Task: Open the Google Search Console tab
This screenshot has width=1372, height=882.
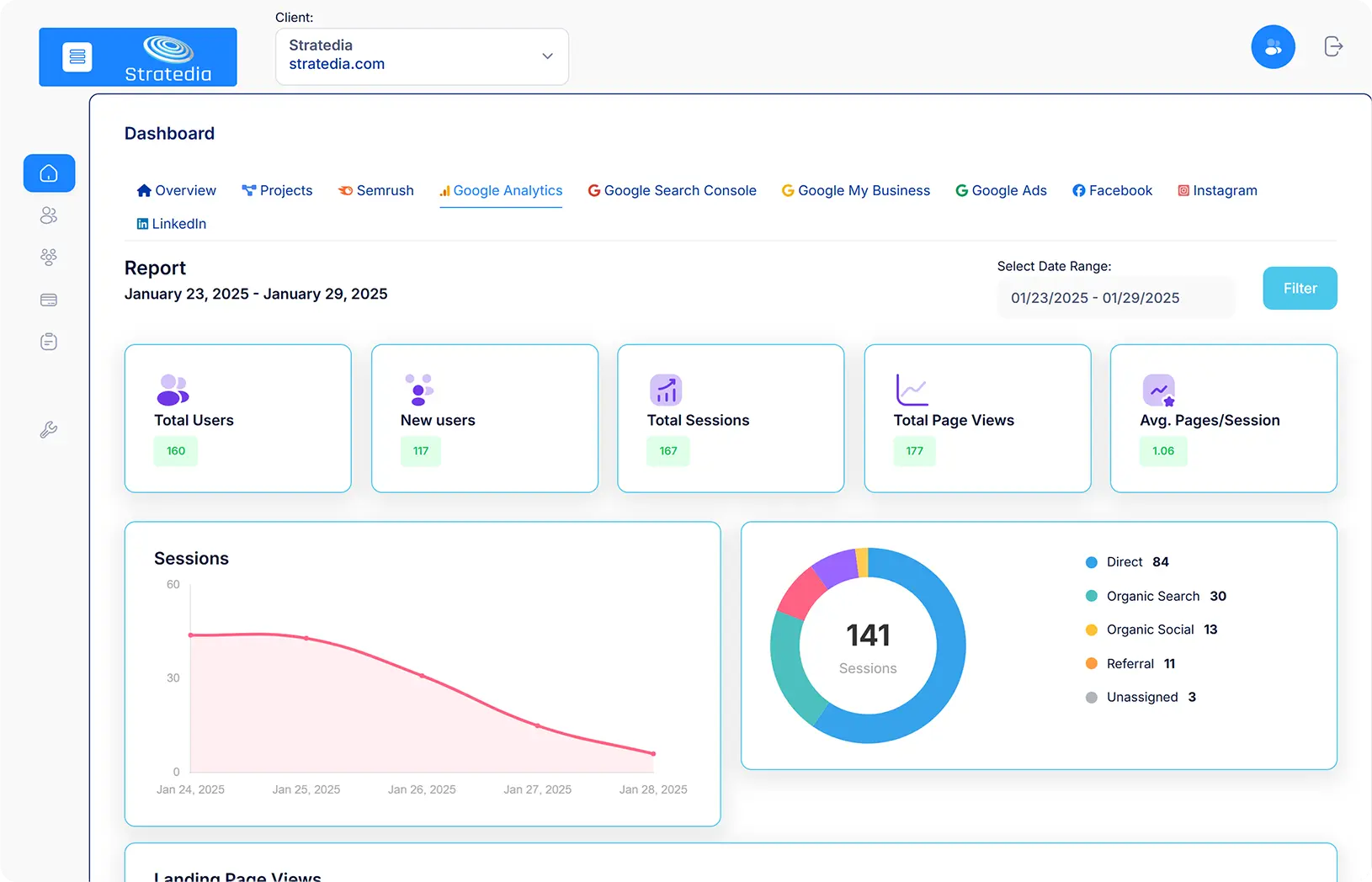Action: click(672, 190)
